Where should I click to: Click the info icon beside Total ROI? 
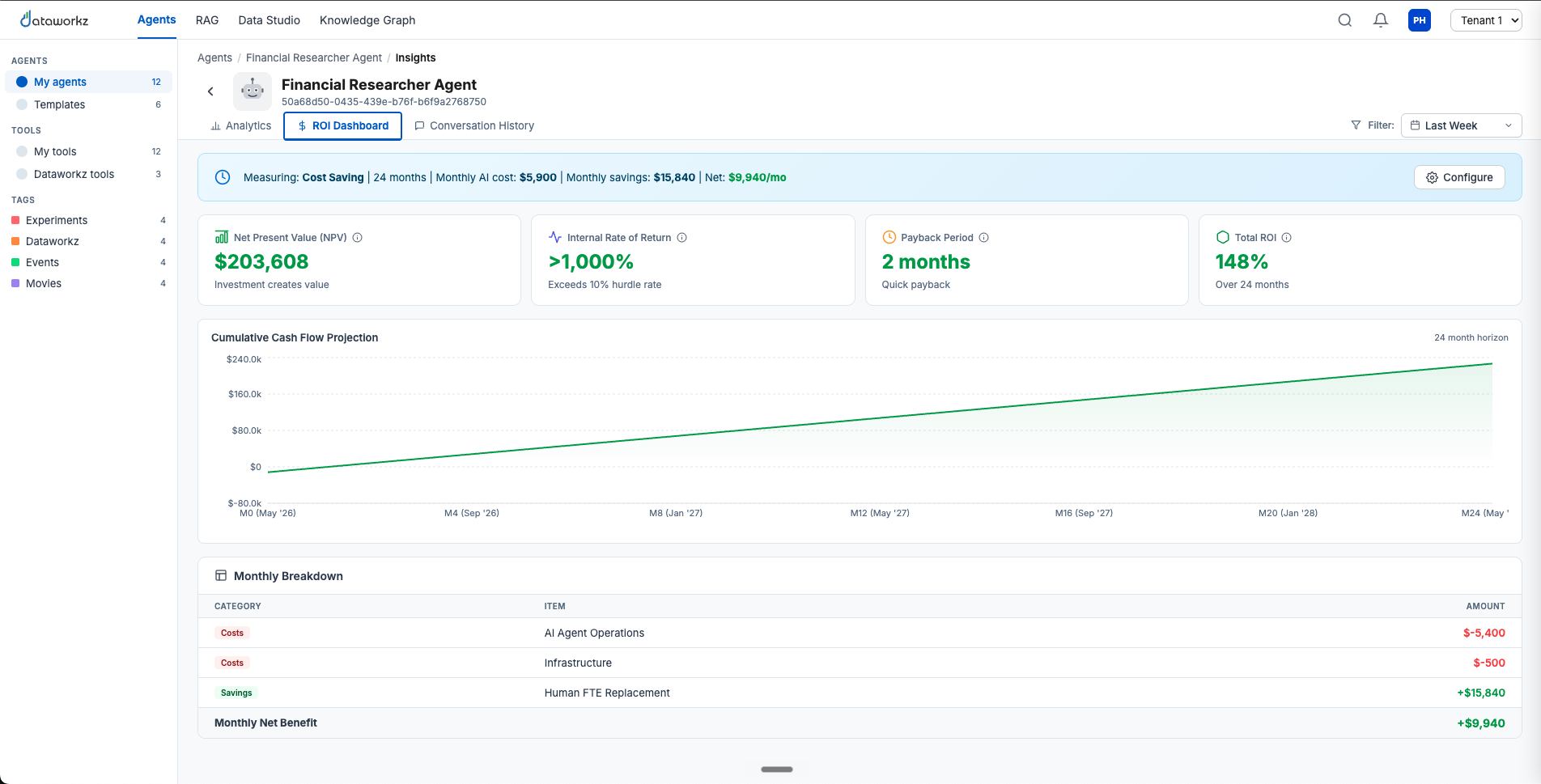(1287, 238)
